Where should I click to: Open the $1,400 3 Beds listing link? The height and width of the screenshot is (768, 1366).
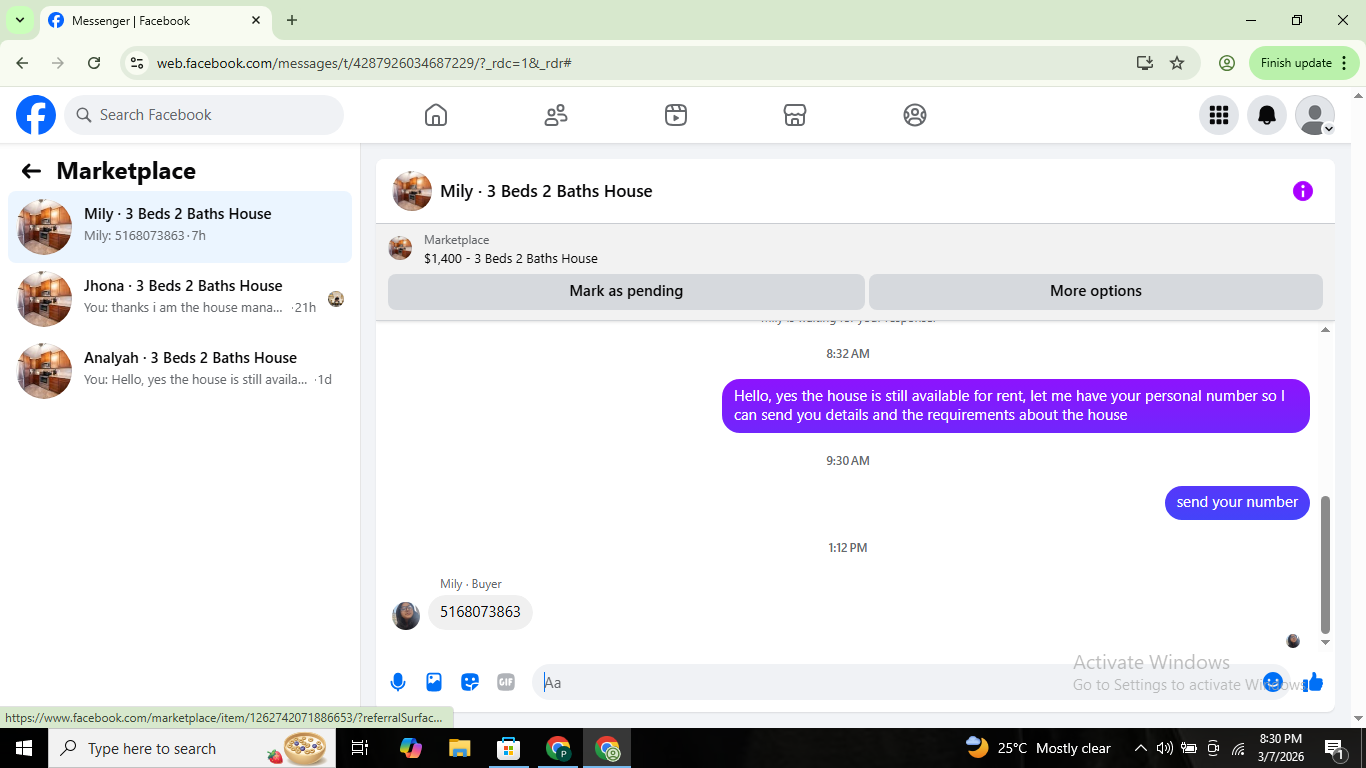point(511,258)
